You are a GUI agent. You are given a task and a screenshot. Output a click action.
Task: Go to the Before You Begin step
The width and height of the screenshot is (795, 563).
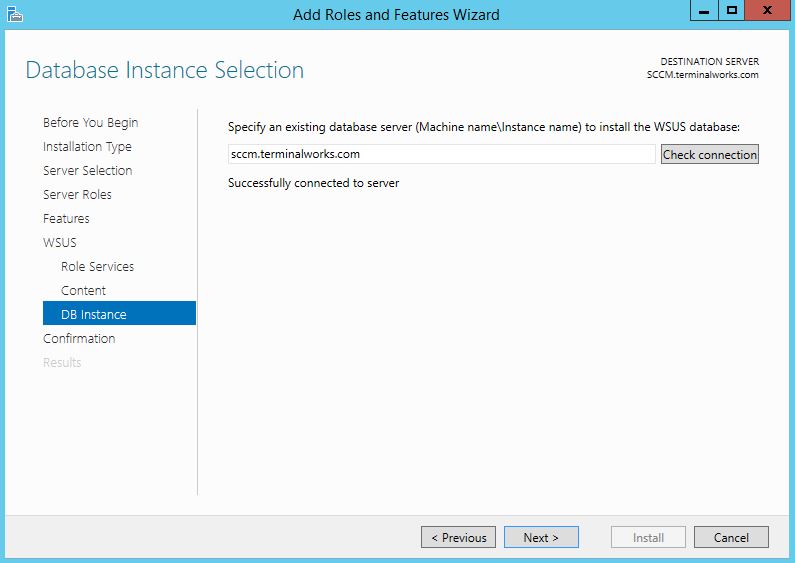click(91, 123)
